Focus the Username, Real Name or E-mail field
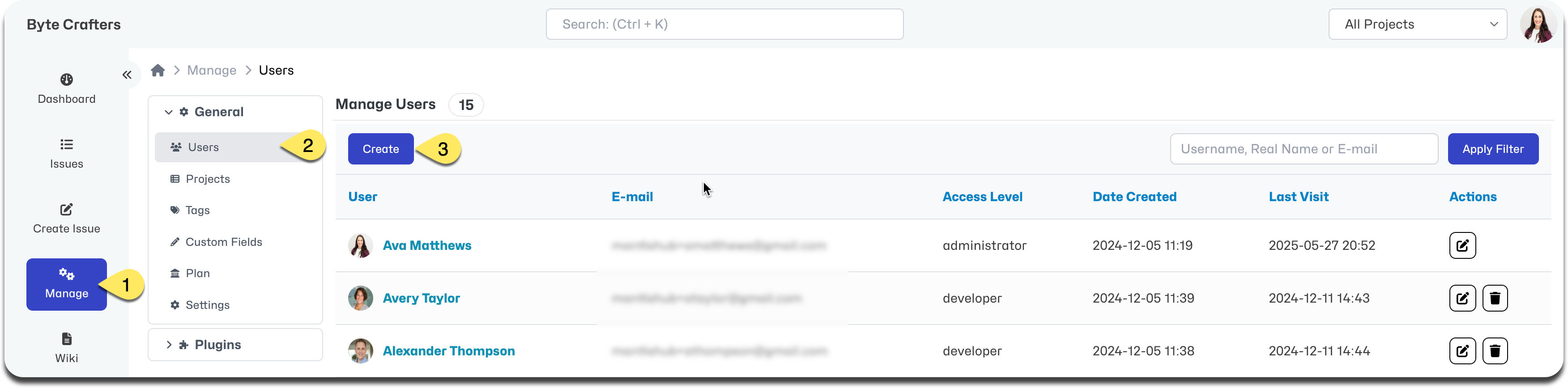1568x388 pixels. click(x=1303, y=149)
